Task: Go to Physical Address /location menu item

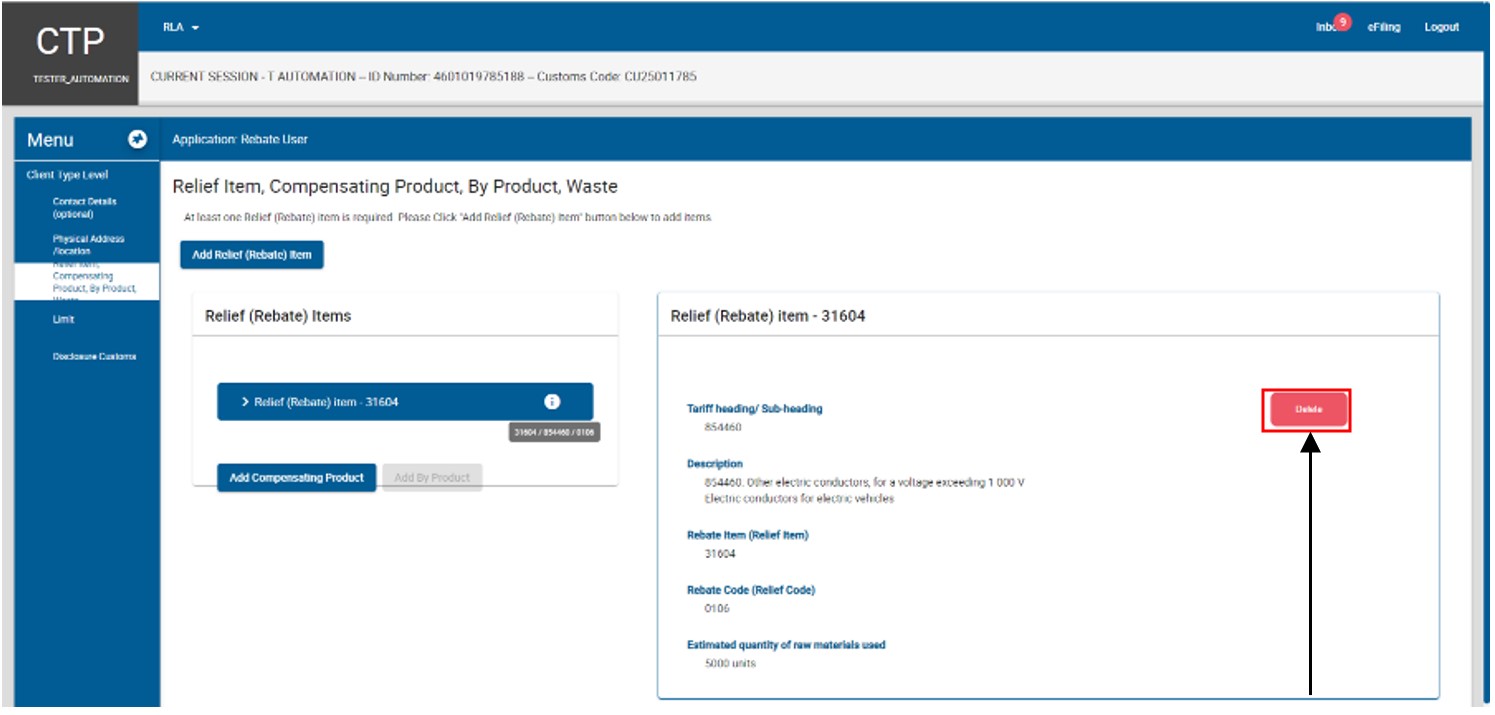Action: 88,245
